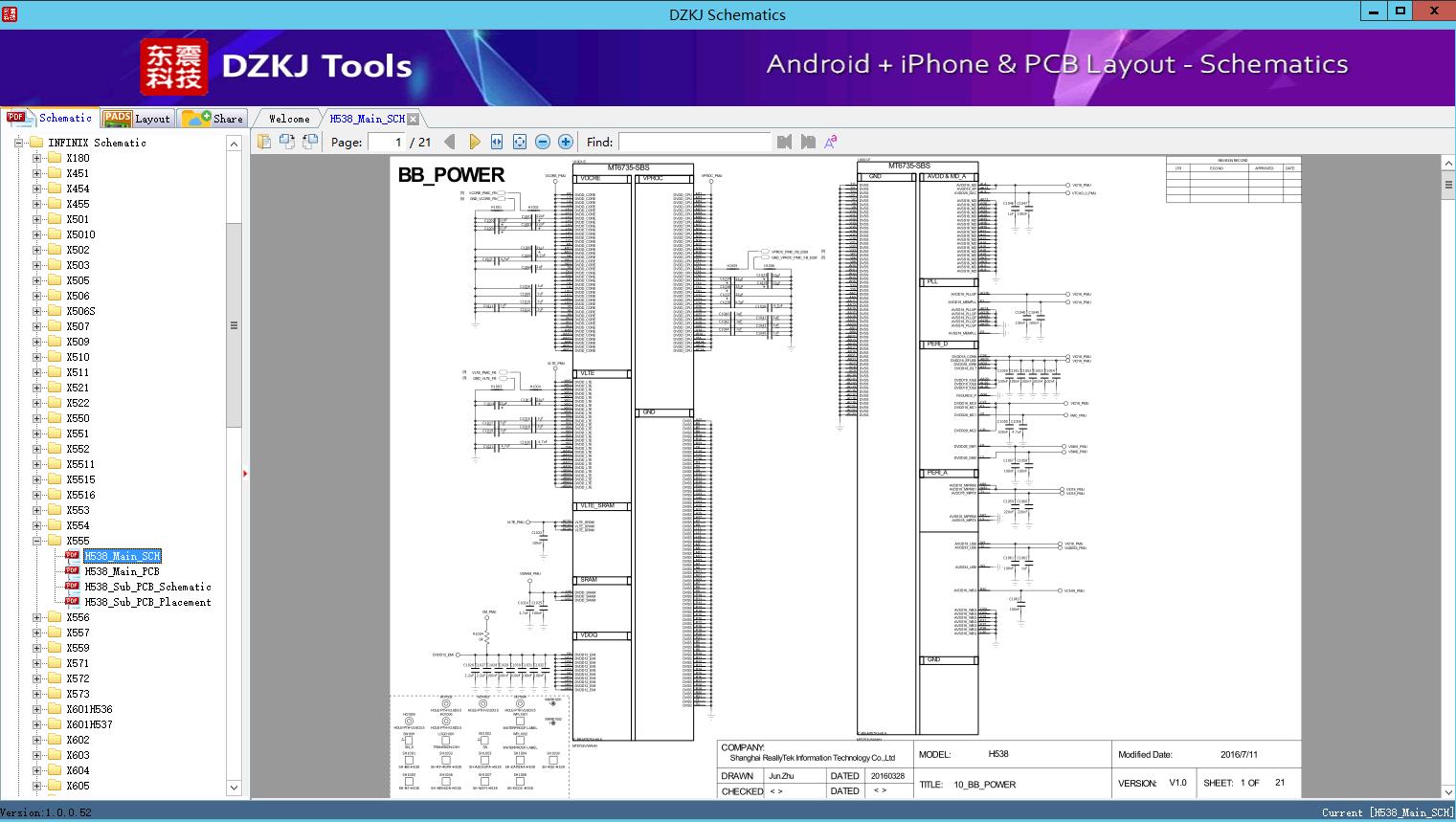Screen dimensions: 1456x822
Task: Click the DZKJ app icon in title bar
Action: coord(10,13)
